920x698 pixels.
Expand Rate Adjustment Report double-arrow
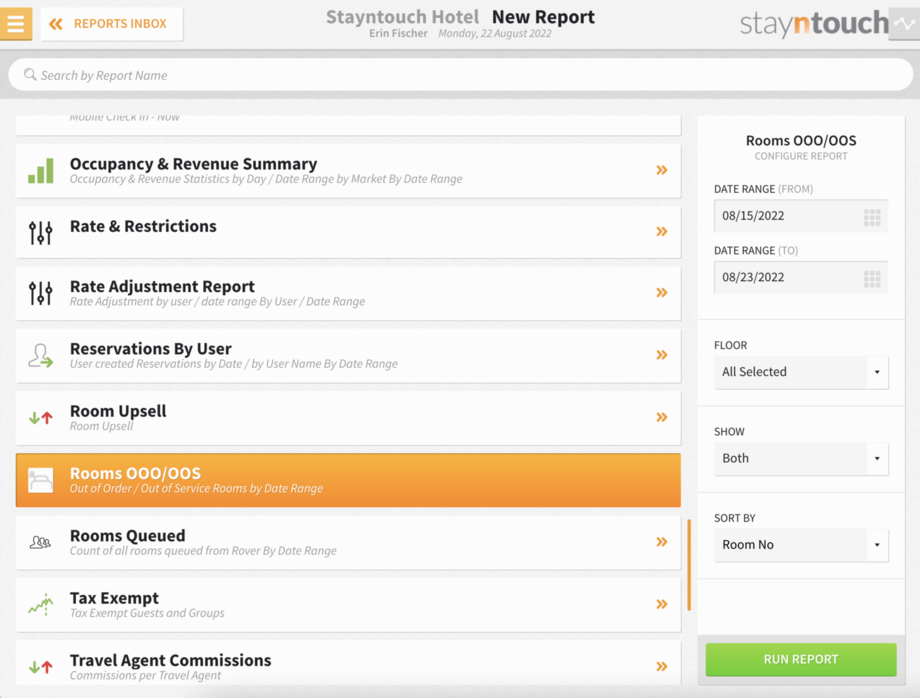tap(662, 293)
